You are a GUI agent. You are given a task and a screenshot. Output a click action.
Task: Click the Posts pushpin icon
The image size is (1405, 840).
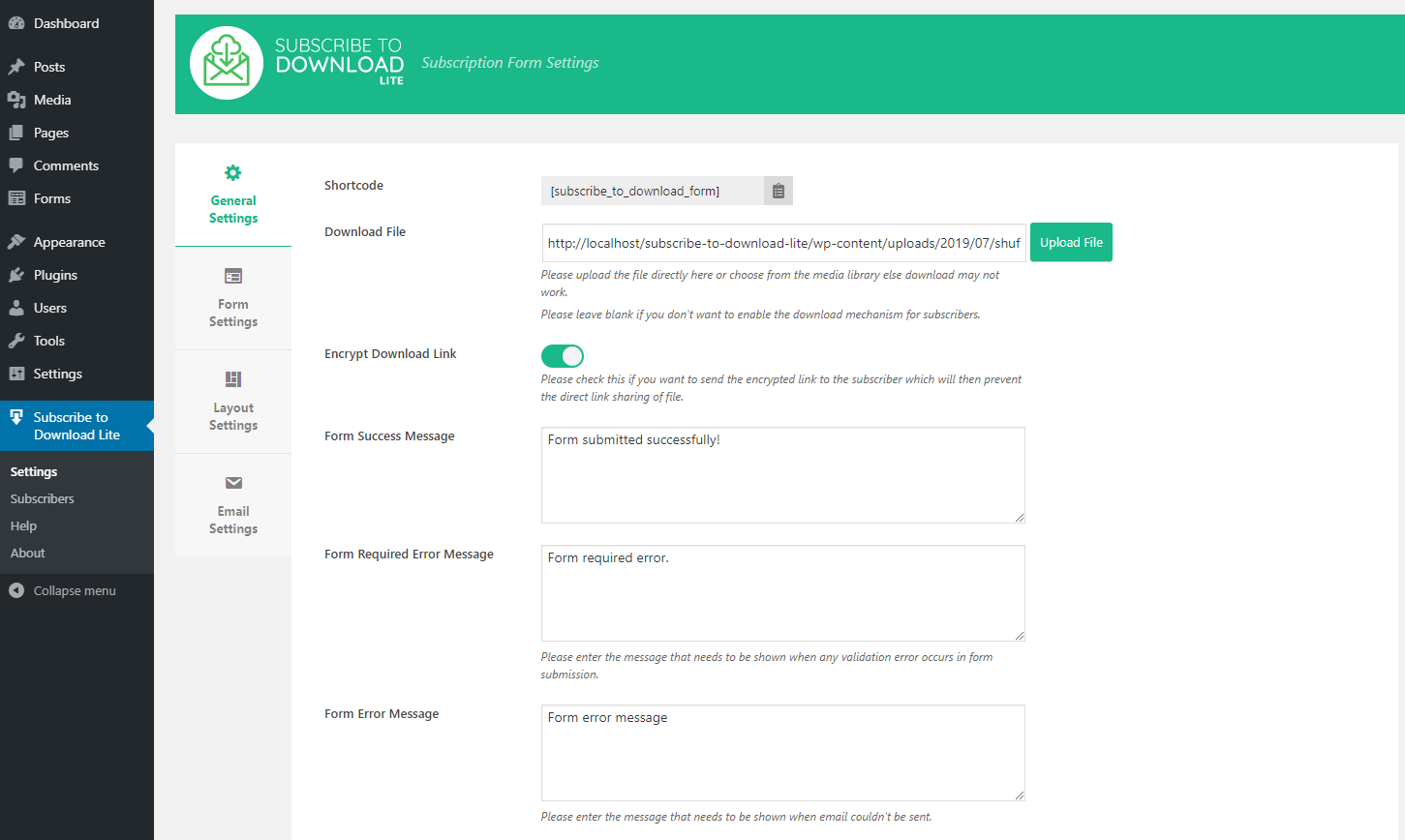(x=16, y=67)
